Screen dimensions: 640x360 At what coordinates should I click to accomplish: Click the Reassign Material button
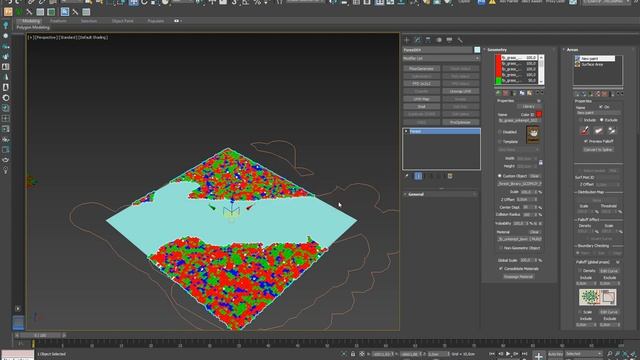[x=518, y=277]
